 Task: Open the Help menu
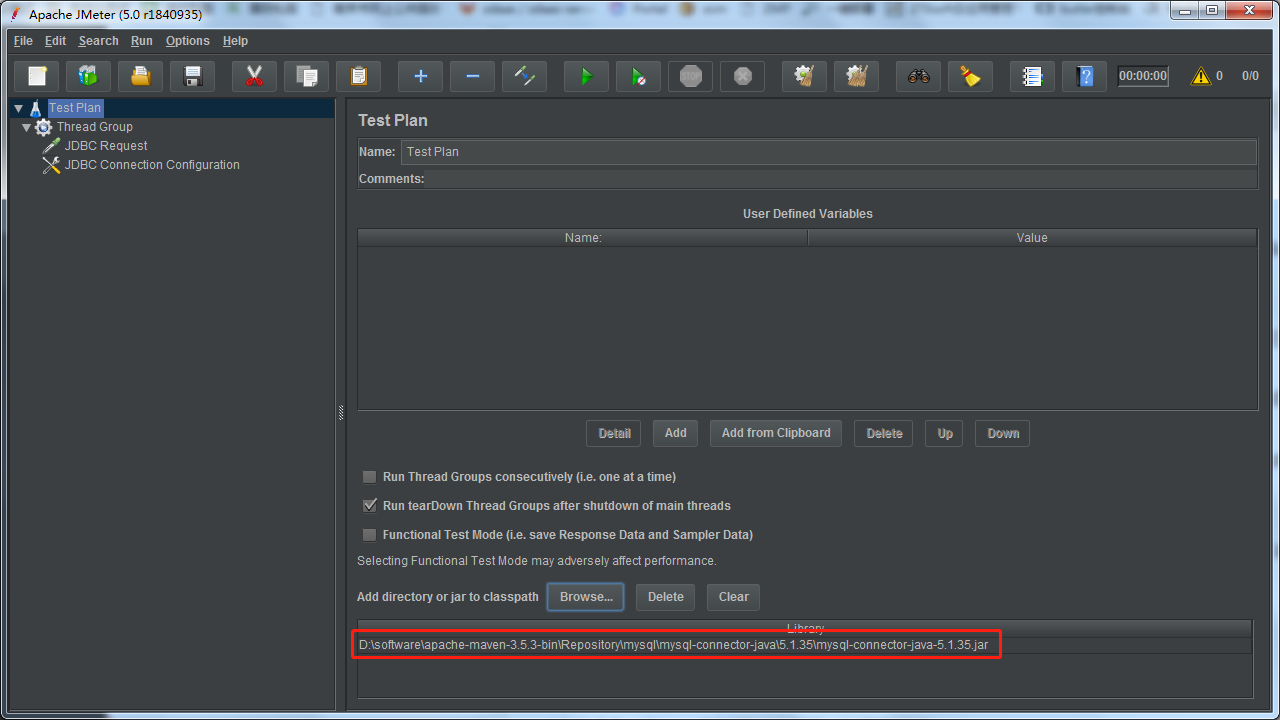point(235,41)
